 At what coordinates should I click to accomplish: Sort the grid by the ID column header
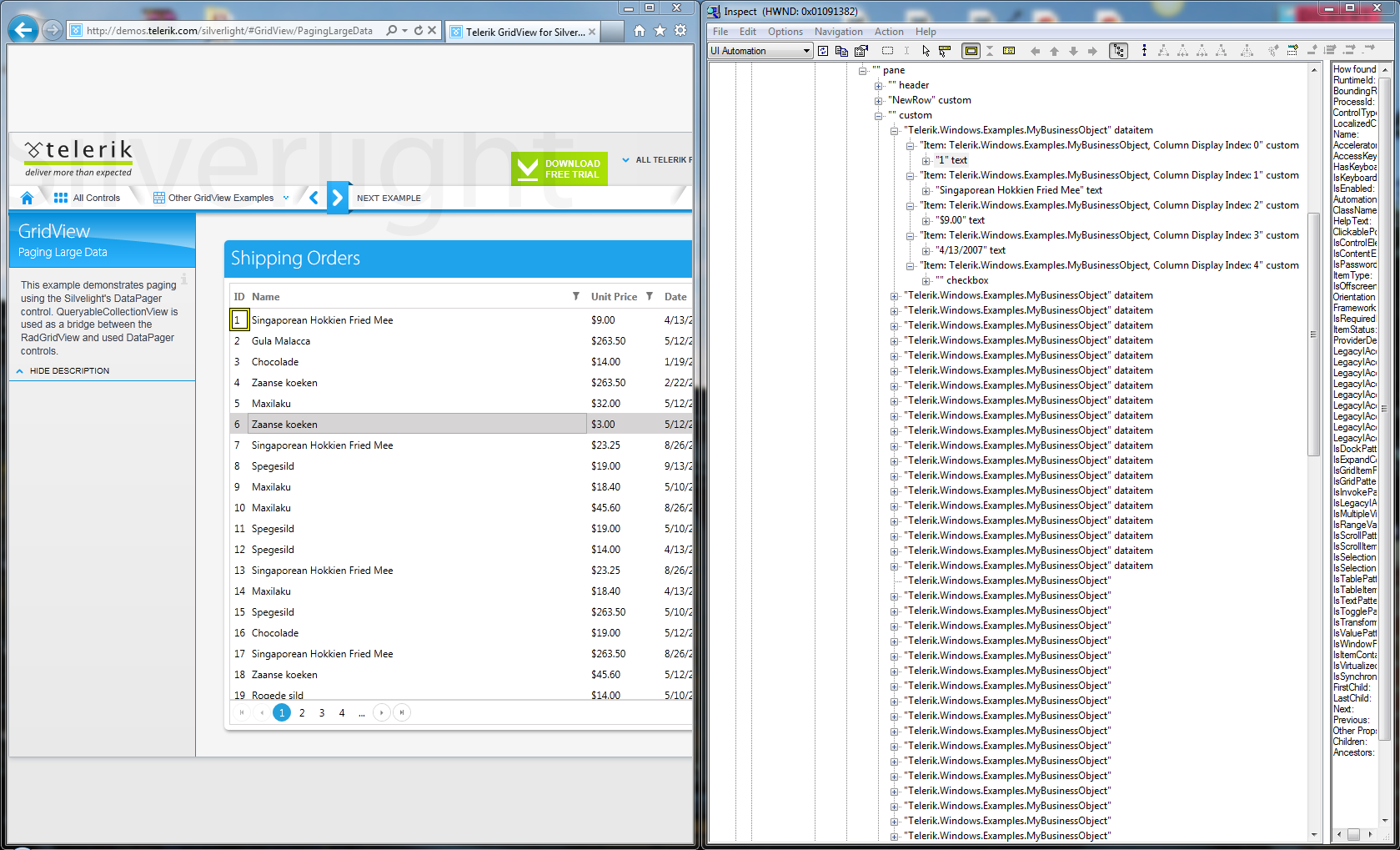click(x=239, y=296)
